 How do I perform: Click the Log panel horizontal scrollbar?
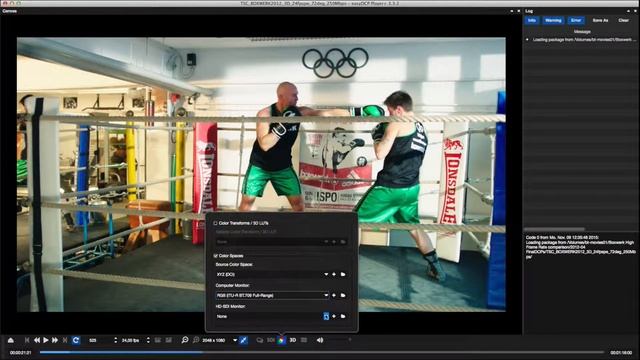coord(554,229)
